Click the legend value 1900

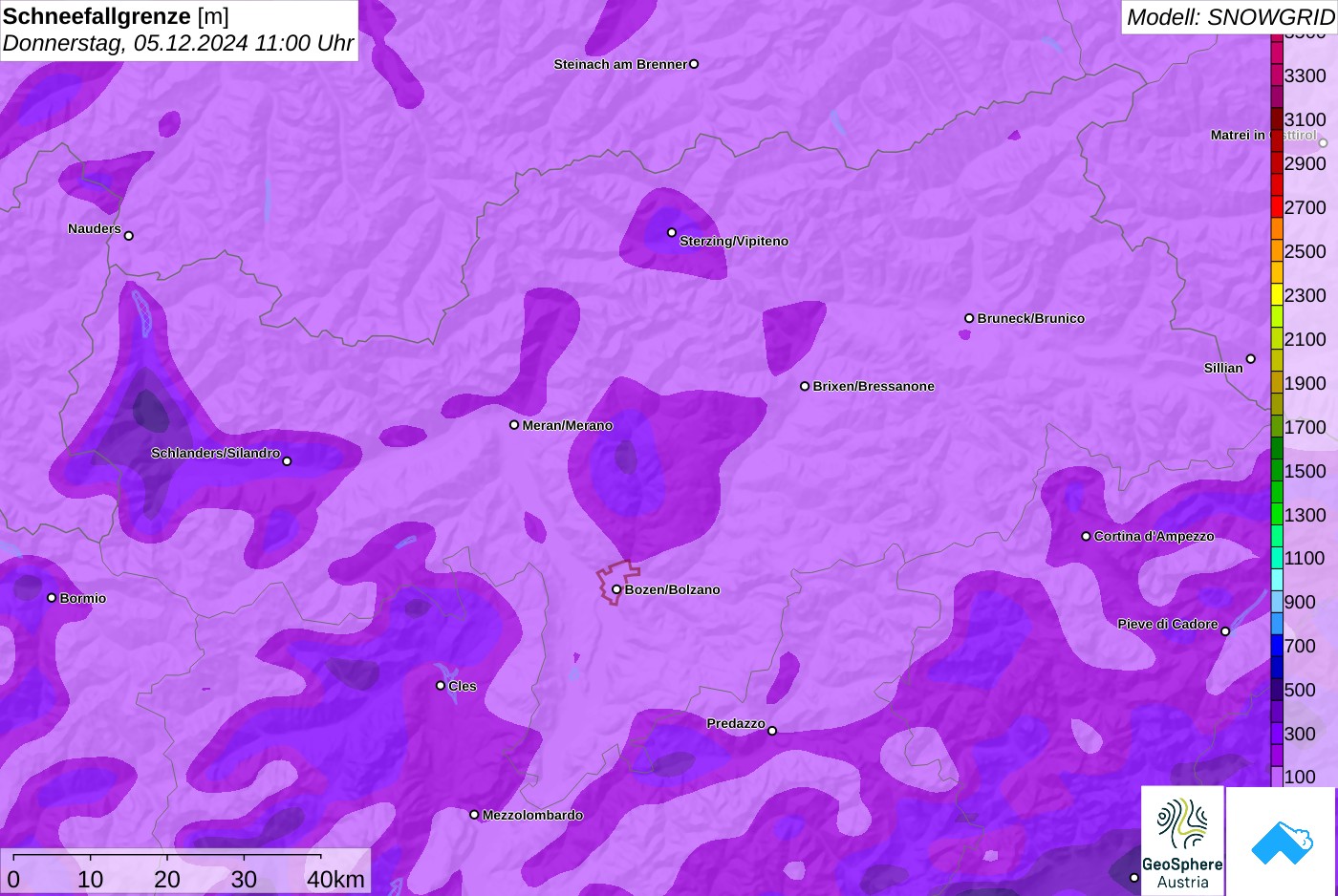click(1306, 383)
